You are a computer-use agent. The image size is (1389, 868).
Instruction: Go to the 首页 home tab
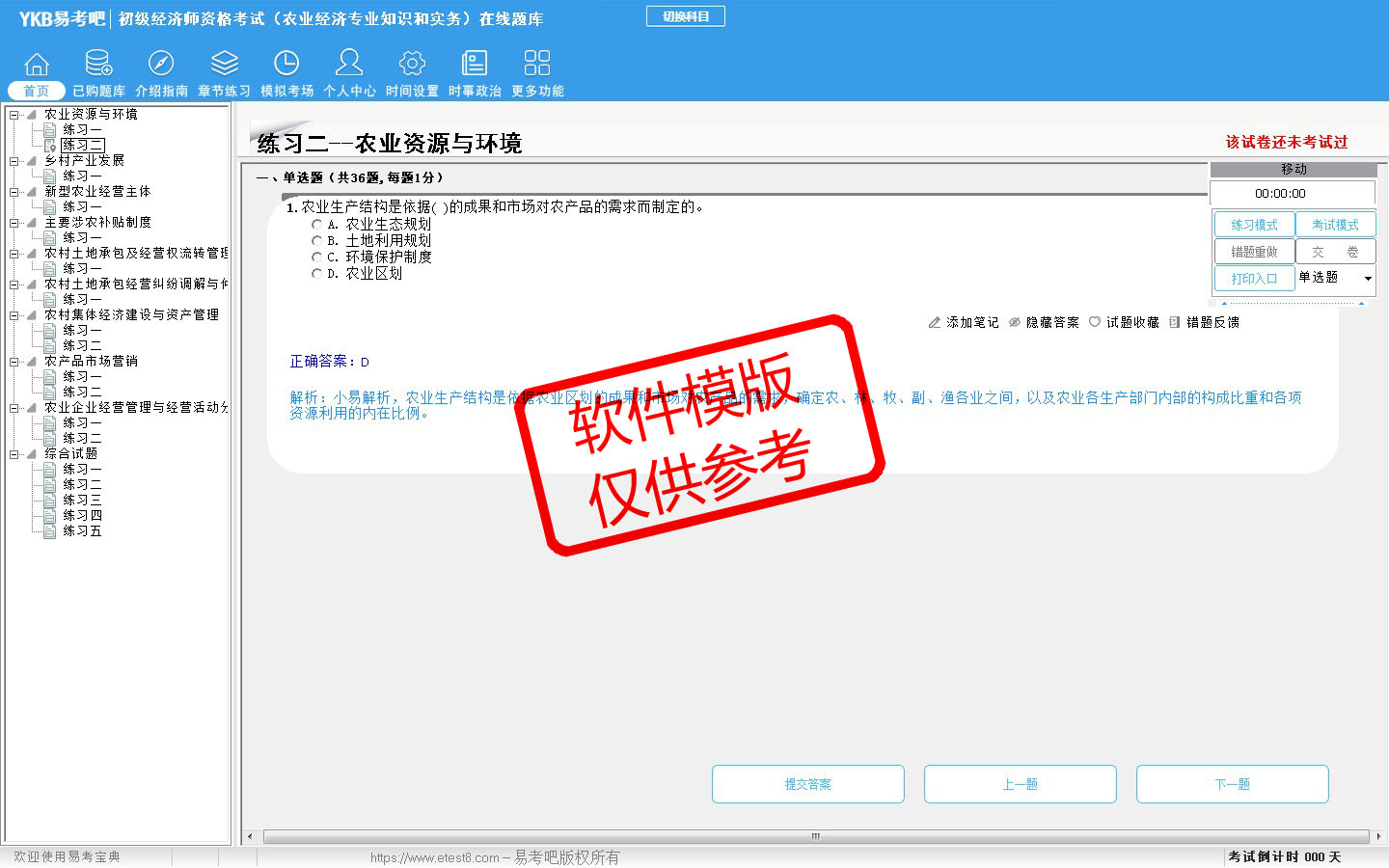coord(37,91)
